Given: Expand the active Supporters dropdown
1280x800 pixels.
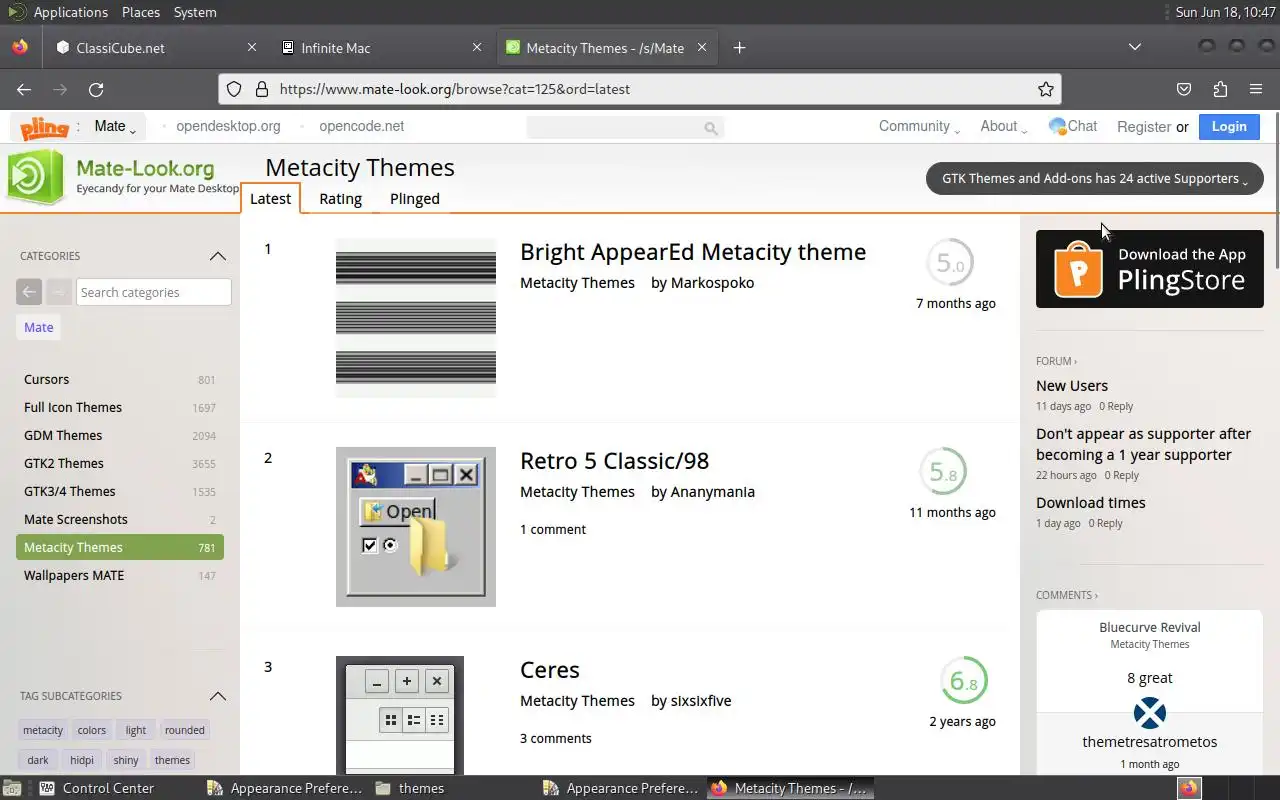Looking at the screenshot, I should (x=1095, y=178).
